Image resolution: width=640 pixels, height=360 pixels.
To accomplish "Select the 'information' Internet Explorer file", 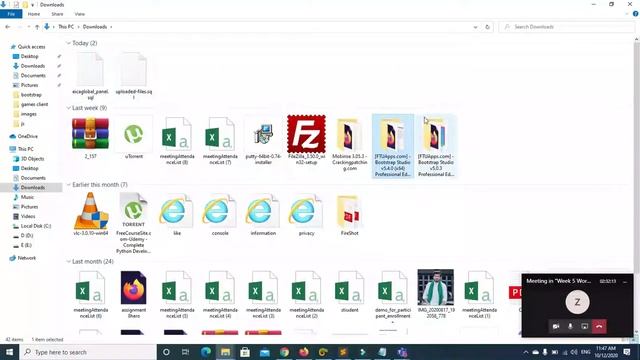I will (x=263, y=214).
